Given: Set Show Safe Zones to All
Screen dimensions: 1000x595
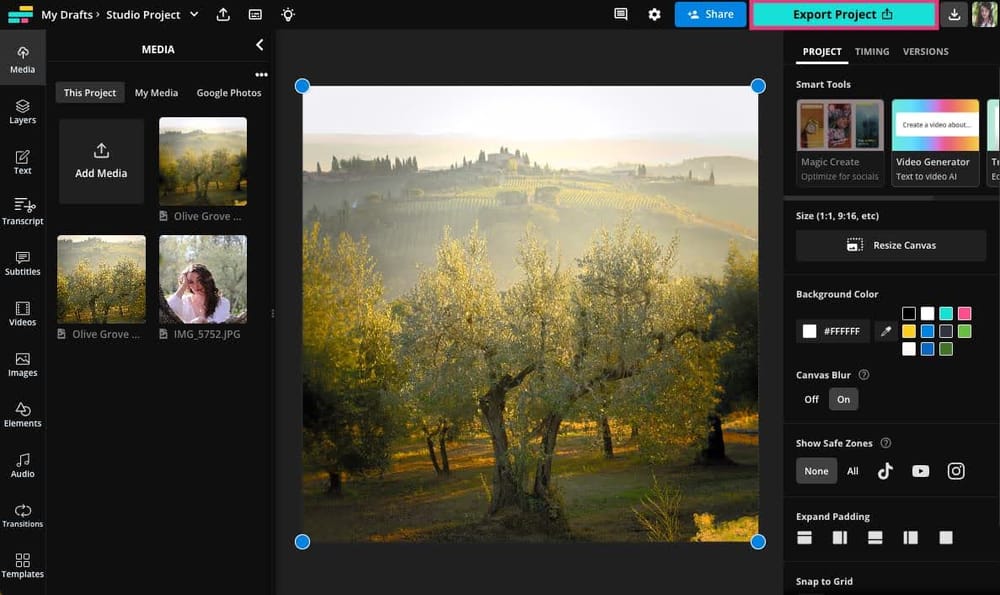Looking at the screenshot, I should tap(852, 470).
